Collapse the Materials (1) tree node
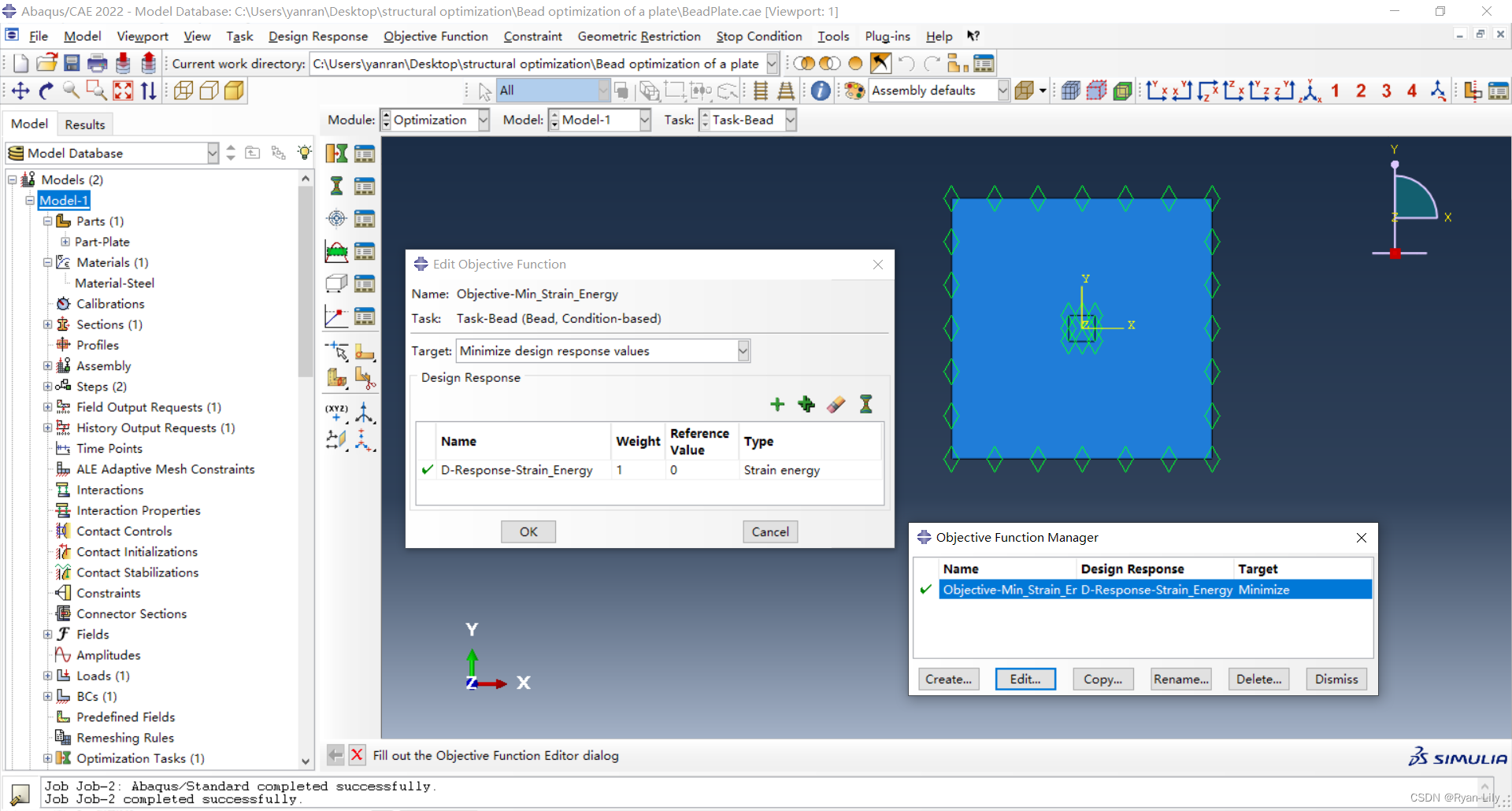The image size is (1512, 811). click(47, 262)
